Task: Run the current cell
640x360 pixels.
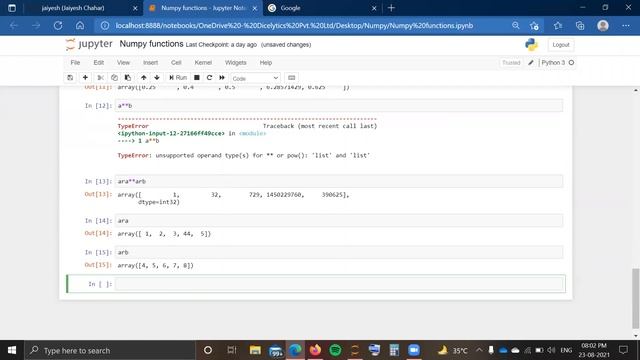Action: pyautogui.click(x=178, y=78)
